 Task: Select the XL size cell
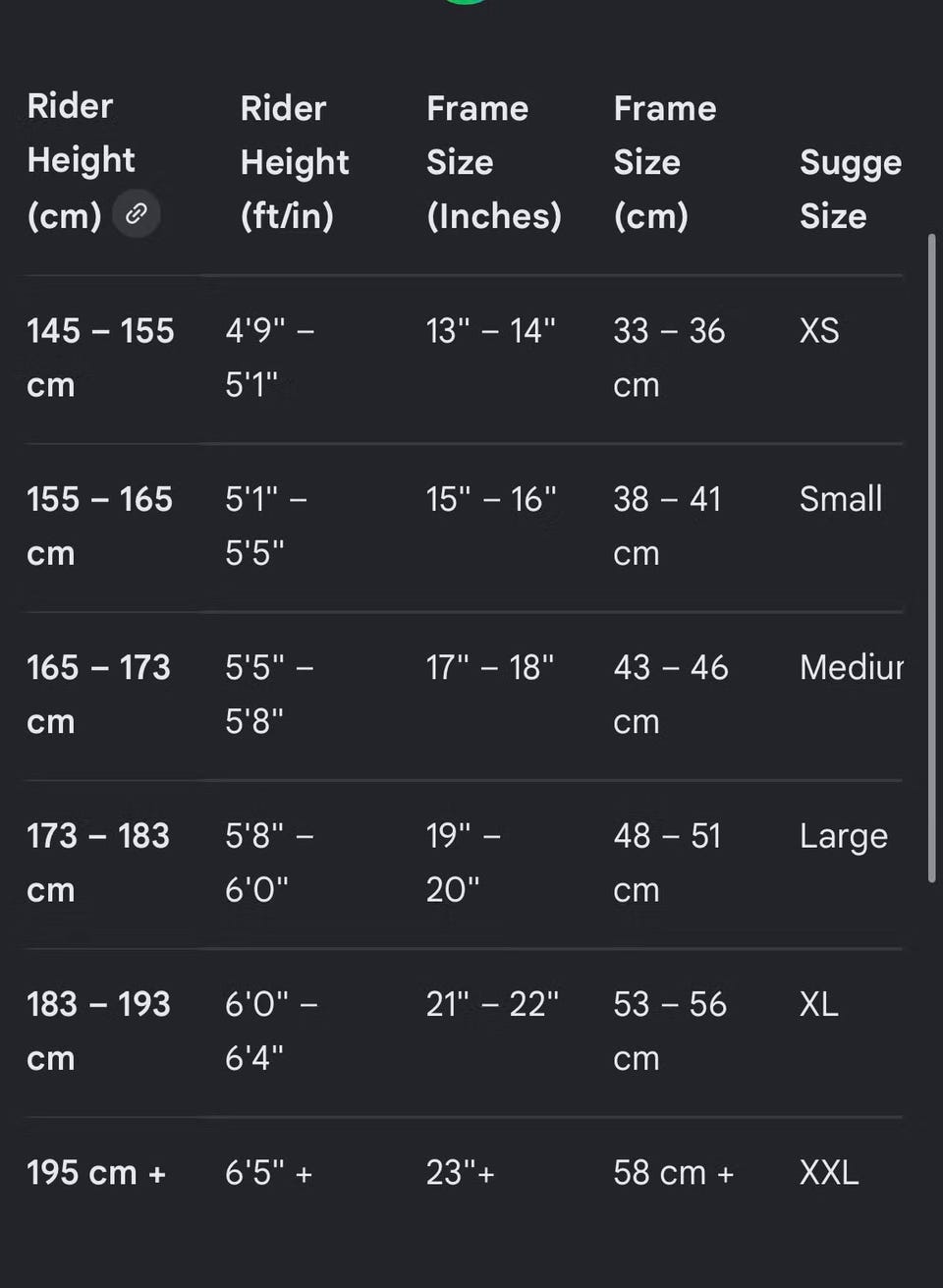pyautogui.click(x=819, y=1004)
